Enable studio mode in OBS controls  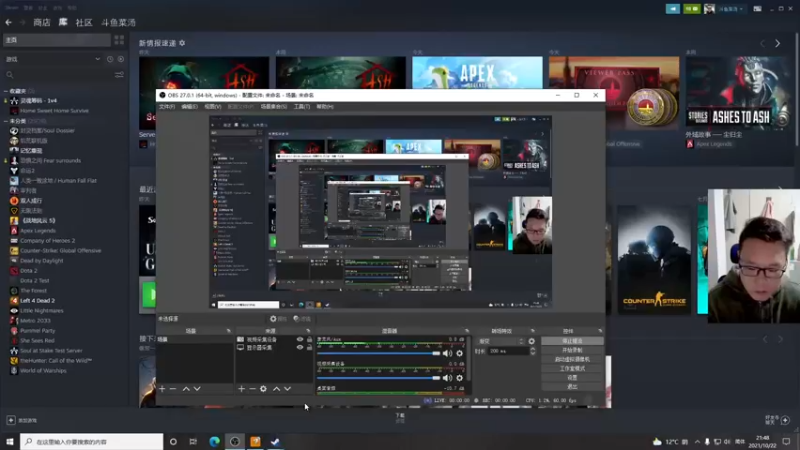(572, 368)
